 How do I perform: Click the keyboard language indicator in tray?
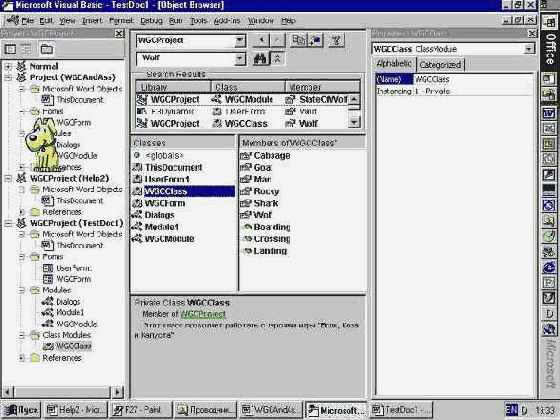coord(511,409)
